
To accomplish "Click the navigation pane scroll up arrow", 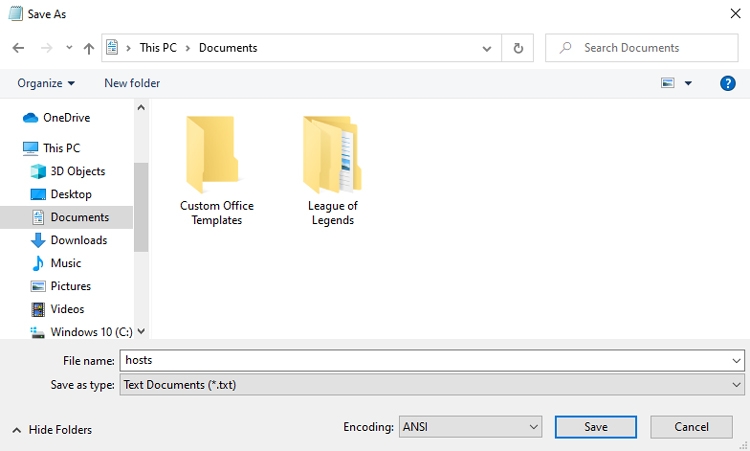I will click(141, 108).
